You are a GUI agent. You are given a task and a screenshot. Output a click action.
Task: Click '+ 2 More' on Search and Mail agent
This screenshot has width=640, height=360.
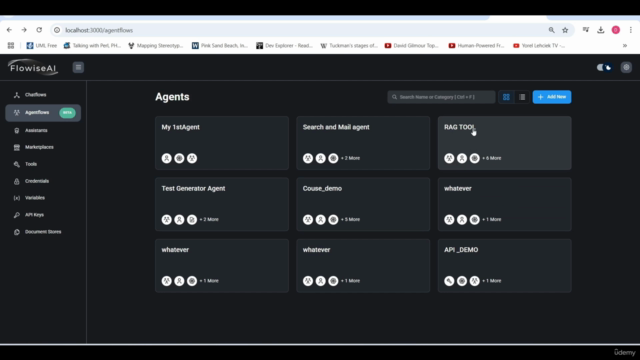pos(350,158)
